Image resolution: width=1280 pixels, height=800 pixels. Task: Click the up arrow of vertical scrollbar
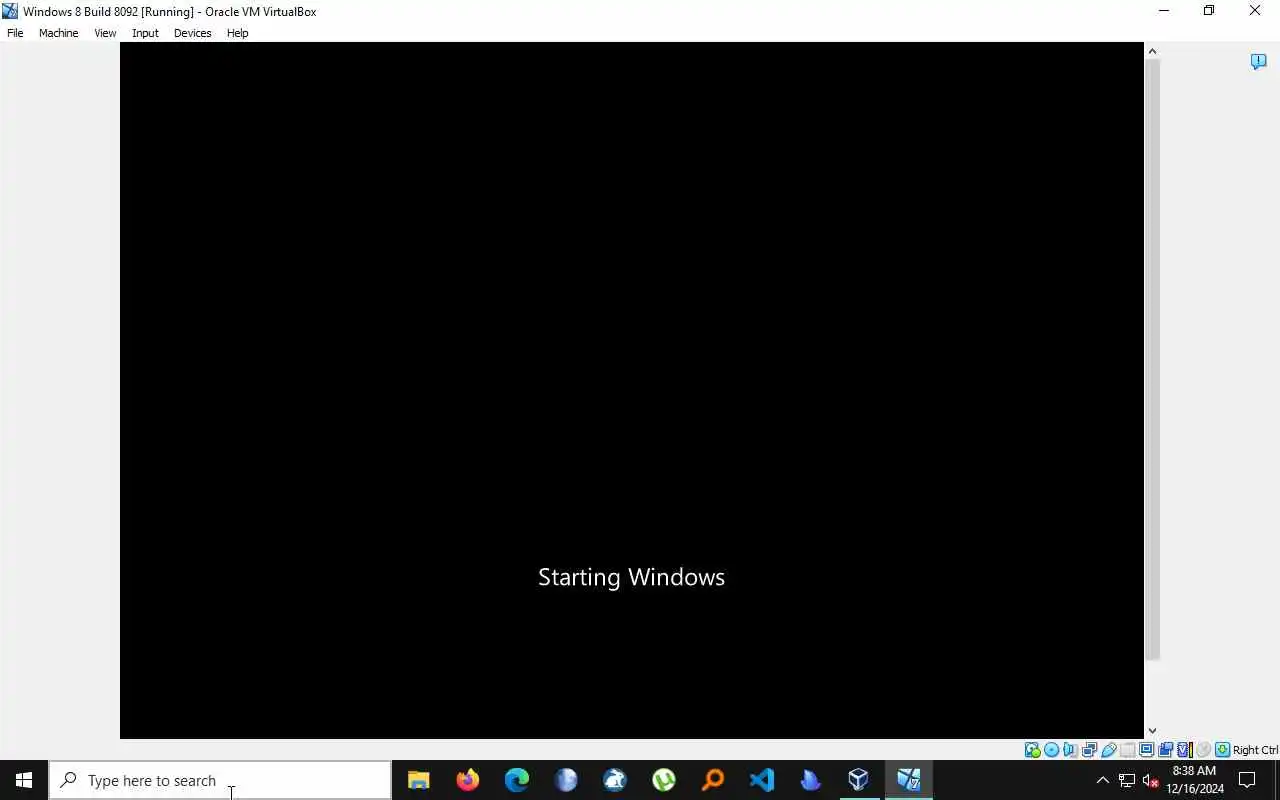(x=1152, y=51)
